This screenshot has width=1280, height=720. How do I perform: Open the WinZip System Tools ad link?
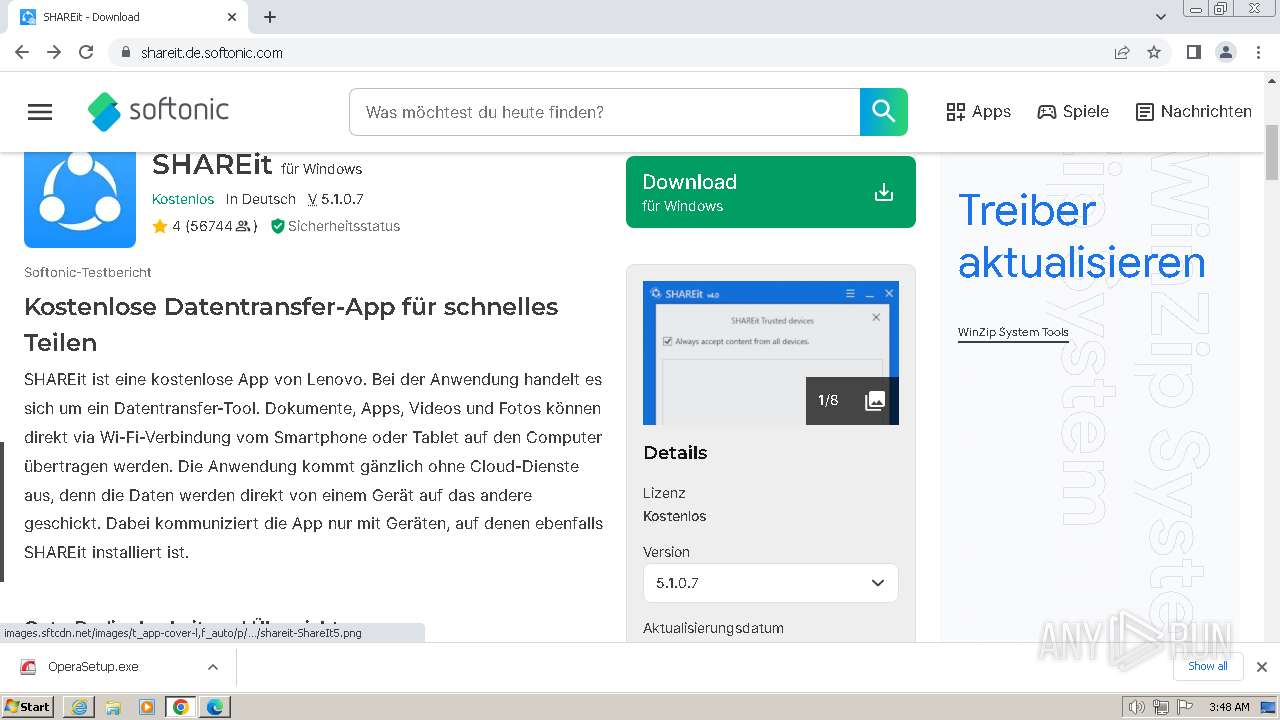click(1013, 332)
